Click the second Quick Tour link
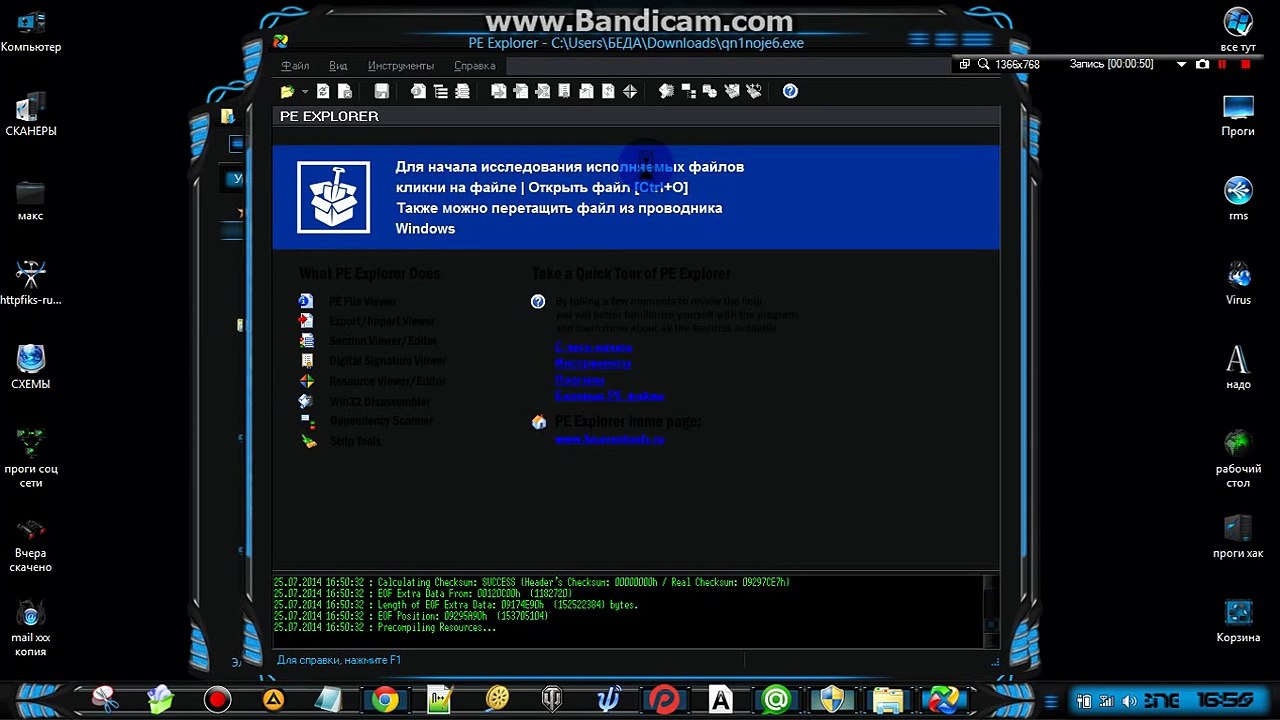The height and width of the screenshot is (720, 1280). click(x=593, y=364)
